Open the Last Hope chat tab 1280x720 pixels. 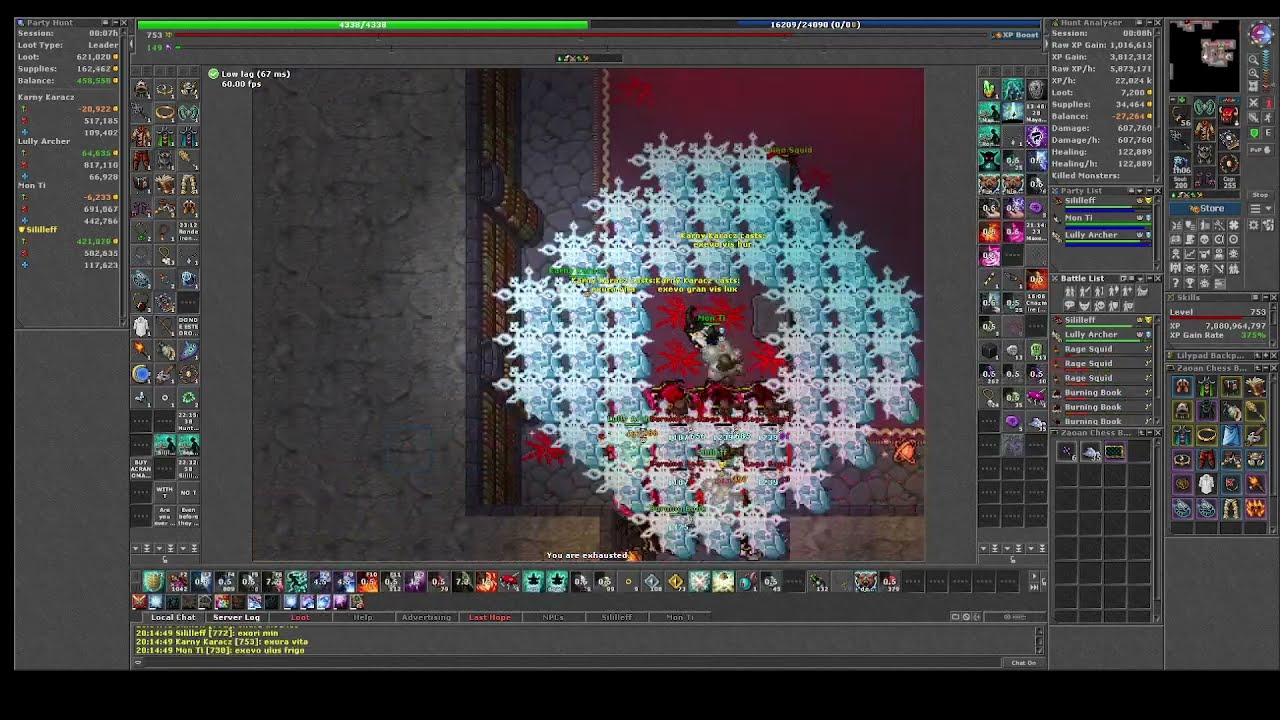(490, 617)
